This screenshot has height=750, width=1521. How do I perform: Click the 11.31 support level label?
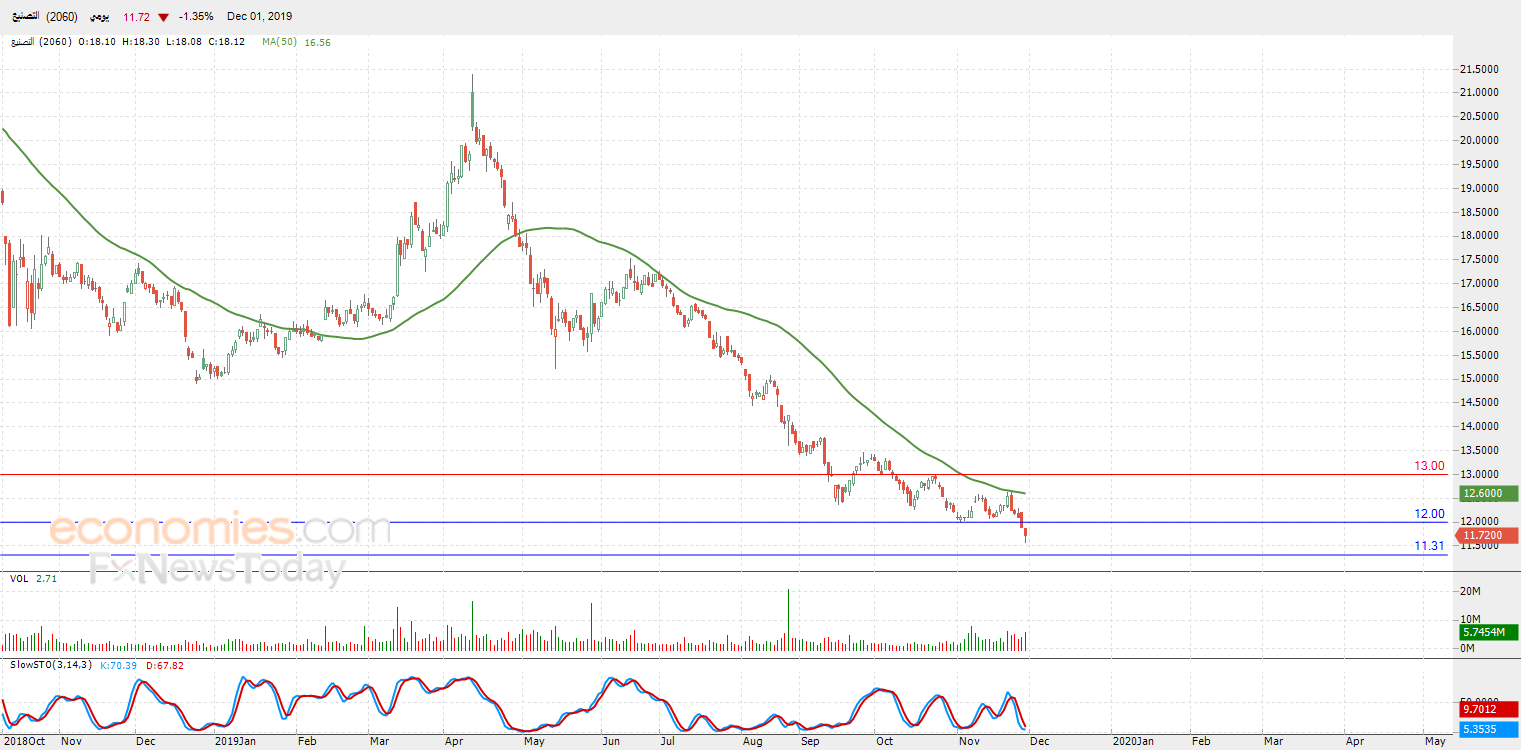click(1428, 546)
